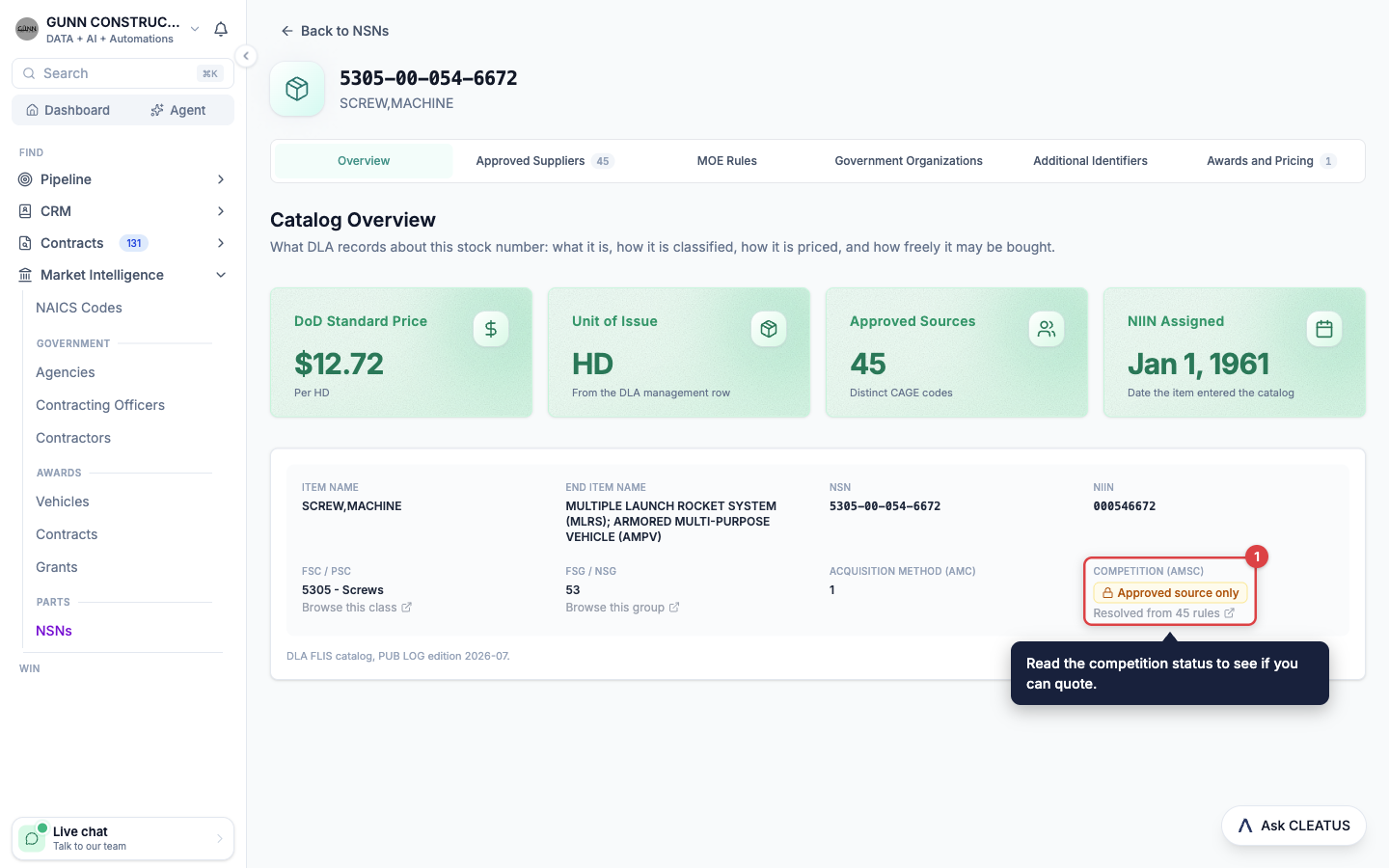Click the people icon on Approved Sources card

1047,329
